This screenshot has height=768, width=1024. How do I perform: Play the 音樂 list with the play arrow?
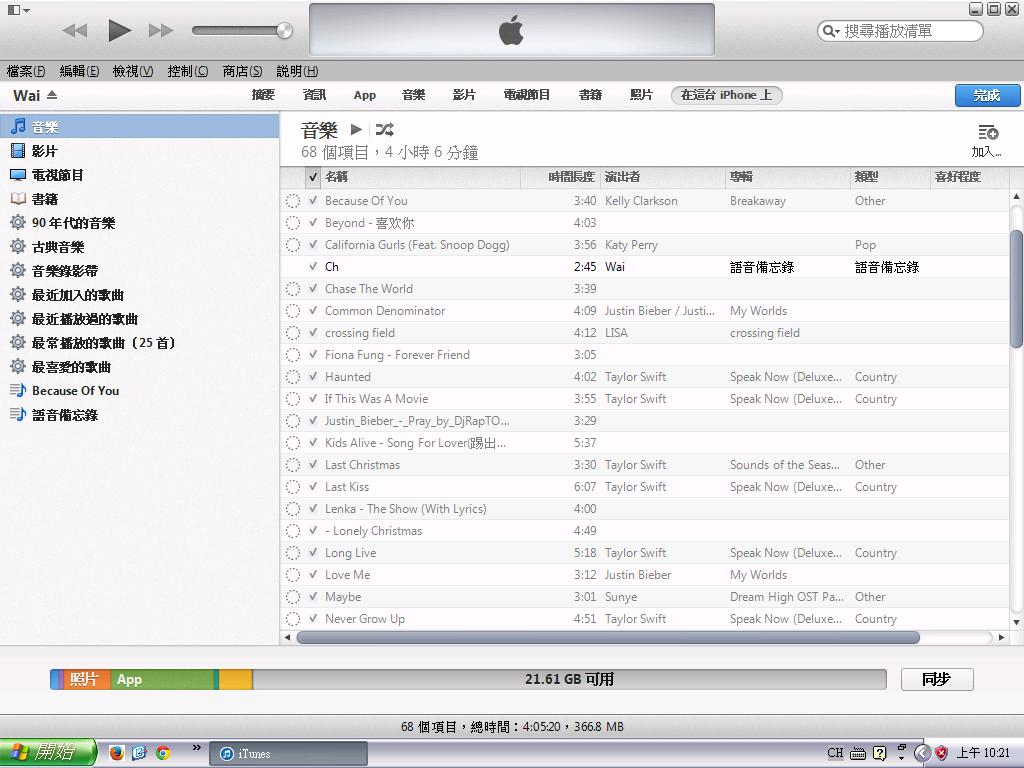(356, 129)
